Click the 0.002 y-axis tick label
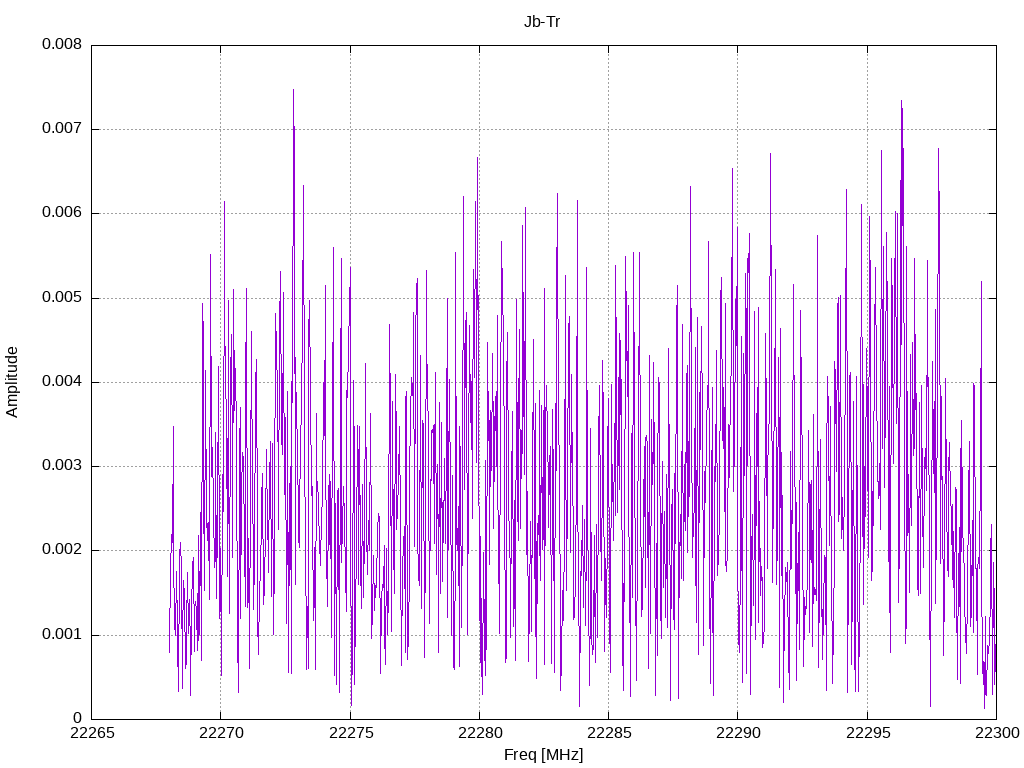The width and height of the screenshot is (1024, 768). coord(62,550)
